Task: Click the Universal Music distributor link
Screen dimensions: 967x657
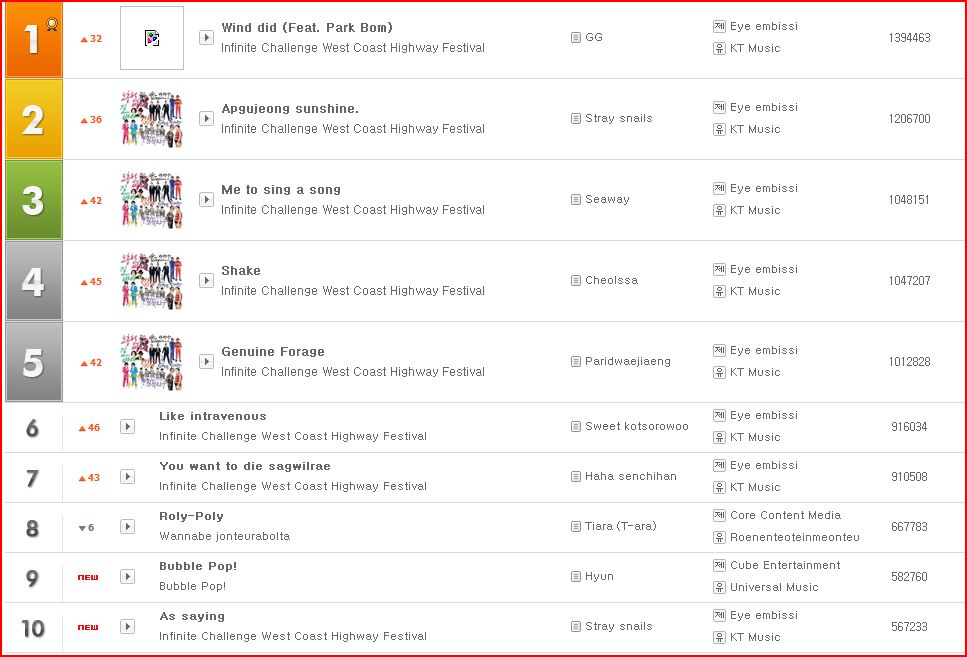Action: pyautogui.click(x=774, y=587)
